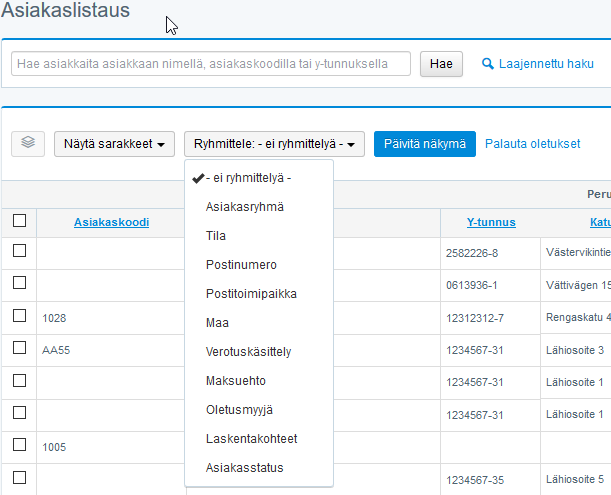The width and height of the screenshot is (611, 495).
Task: Choose Oletusmyyjä grouping option
Action: (259, 410)
